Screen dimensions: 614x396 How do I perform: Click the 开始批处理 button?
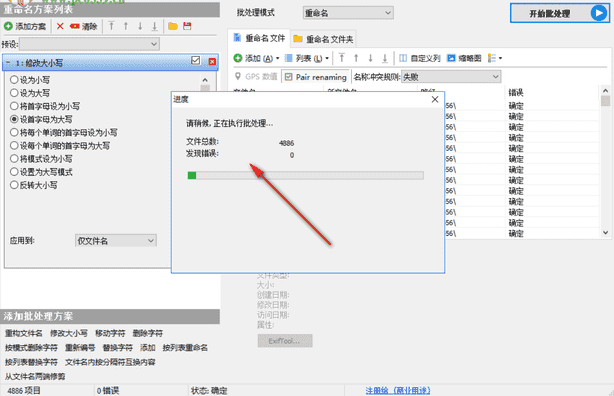[x=560, y=13]
